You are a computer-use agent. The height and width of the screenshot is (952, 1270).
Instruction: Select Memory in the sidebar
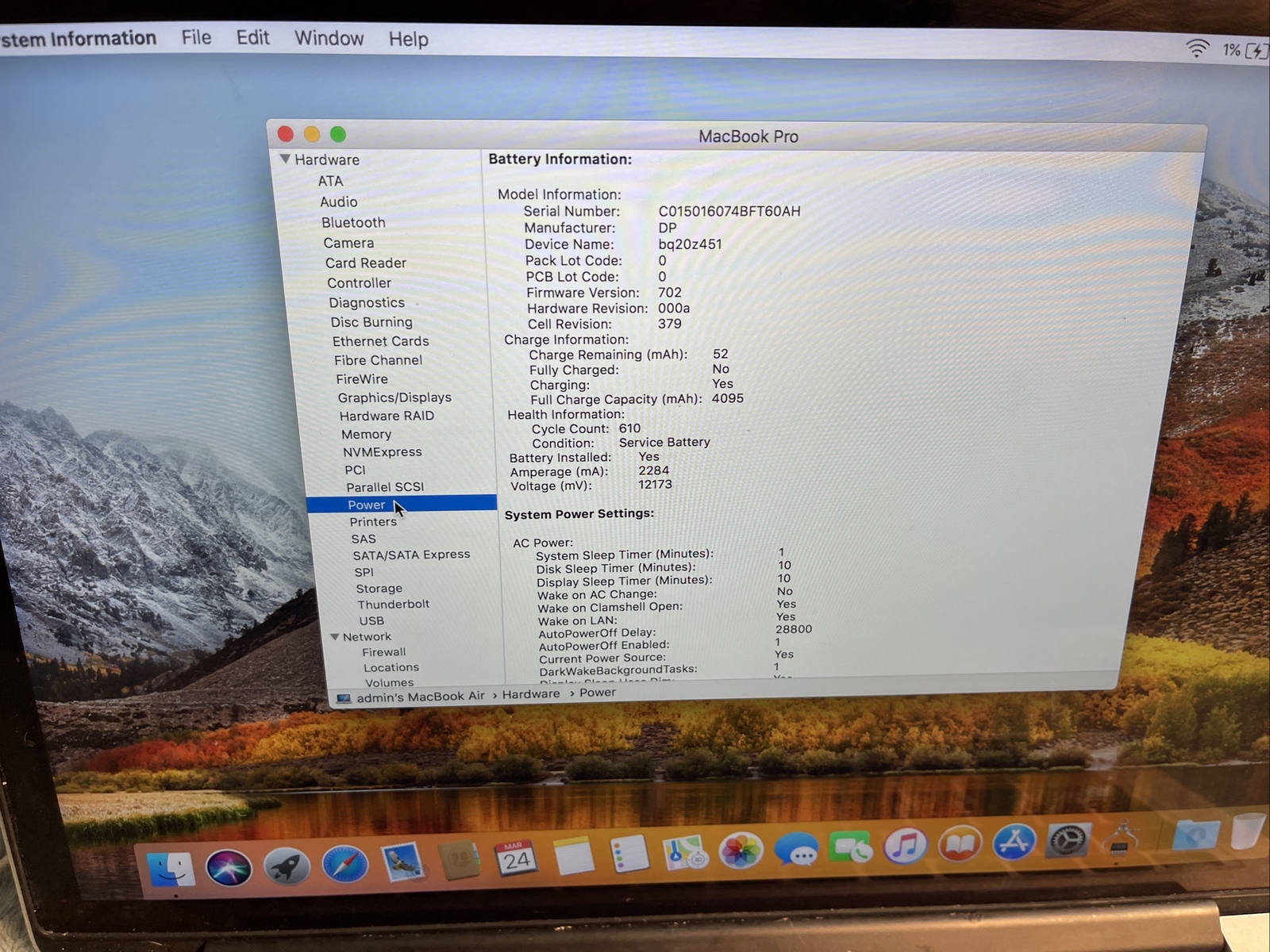tap(366, 434)
